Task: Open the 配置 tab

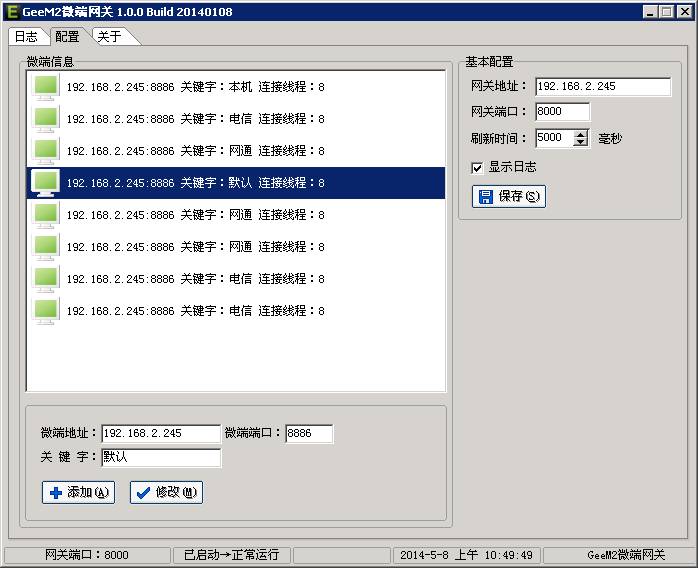Action: click(x=68, y=37)
